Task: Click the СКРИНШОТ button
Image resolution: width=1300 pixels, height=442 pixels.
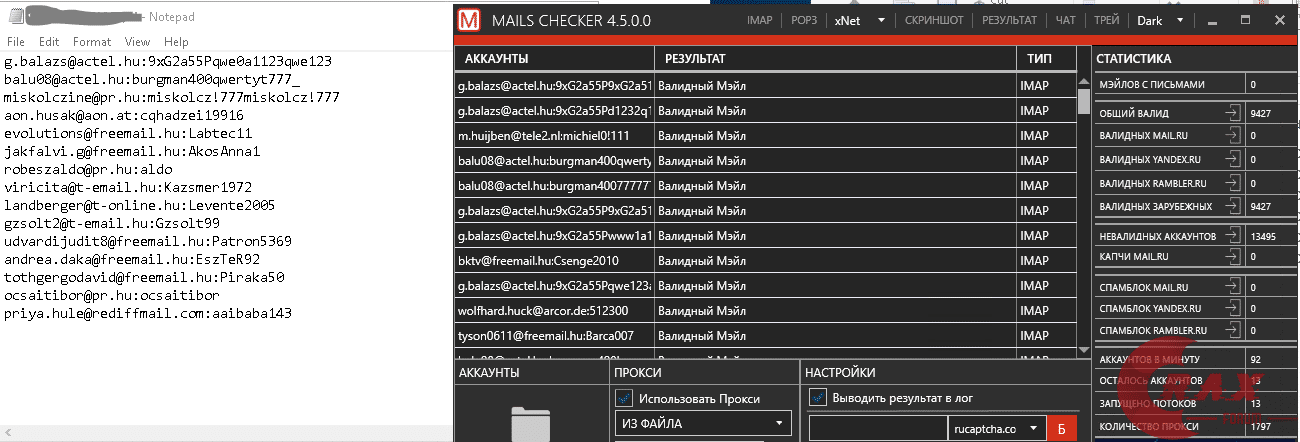Action: (935, 20)
